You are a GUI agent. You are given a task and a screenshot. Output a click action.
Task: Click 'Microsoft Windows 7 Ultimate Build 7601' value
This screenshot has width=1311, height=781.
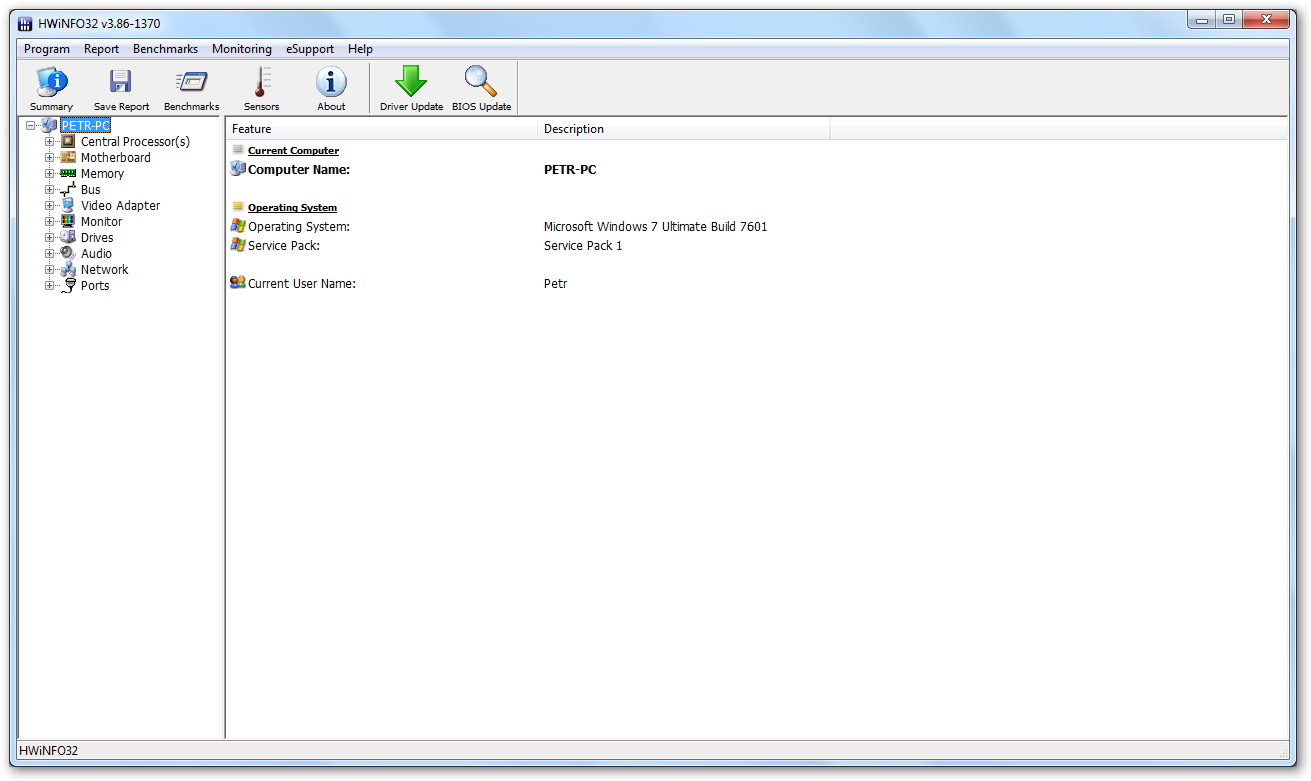[656, 227]
